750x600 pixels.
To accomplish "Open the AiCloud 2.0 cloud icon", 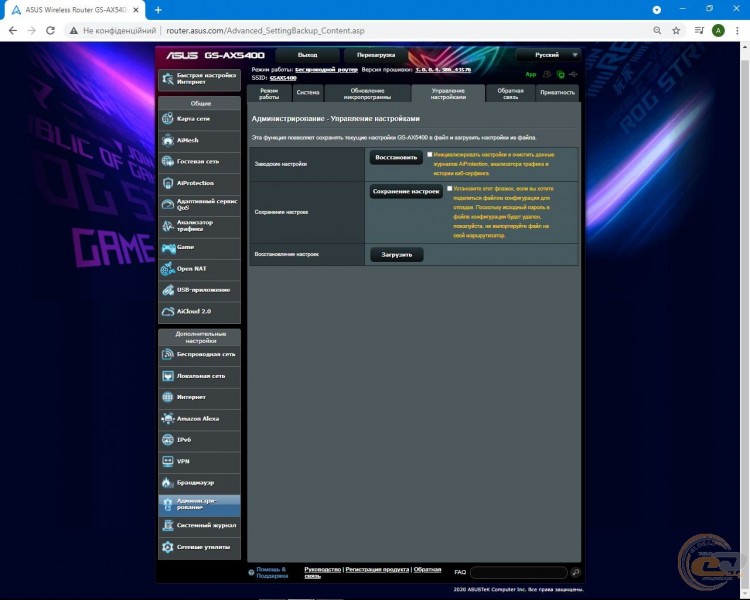I will click(x=167, y=311).
